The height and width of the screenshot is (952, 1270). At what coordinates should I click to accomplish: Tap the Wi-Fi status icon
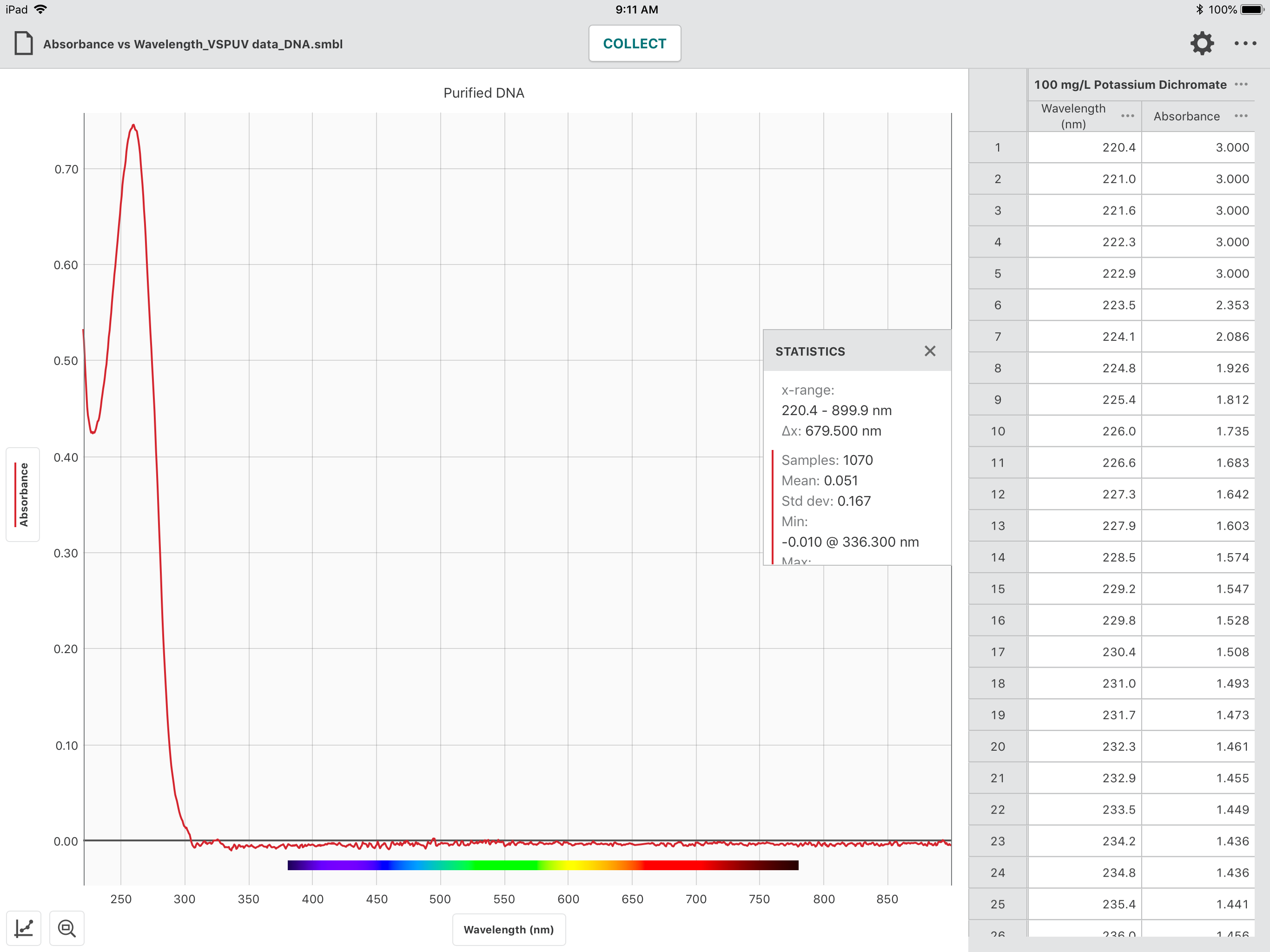(40, 9)
